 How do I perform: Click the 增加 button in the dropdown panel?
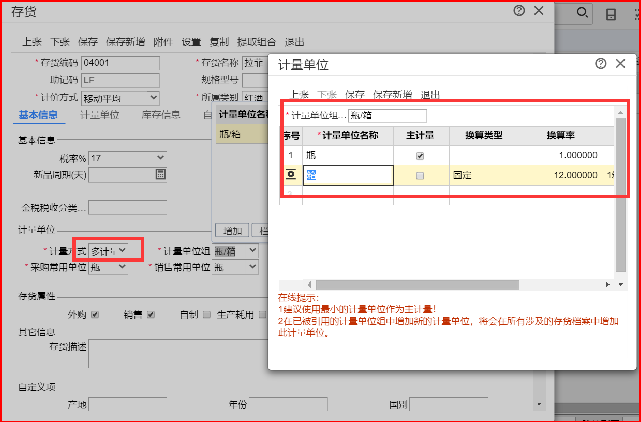point(232,231)
